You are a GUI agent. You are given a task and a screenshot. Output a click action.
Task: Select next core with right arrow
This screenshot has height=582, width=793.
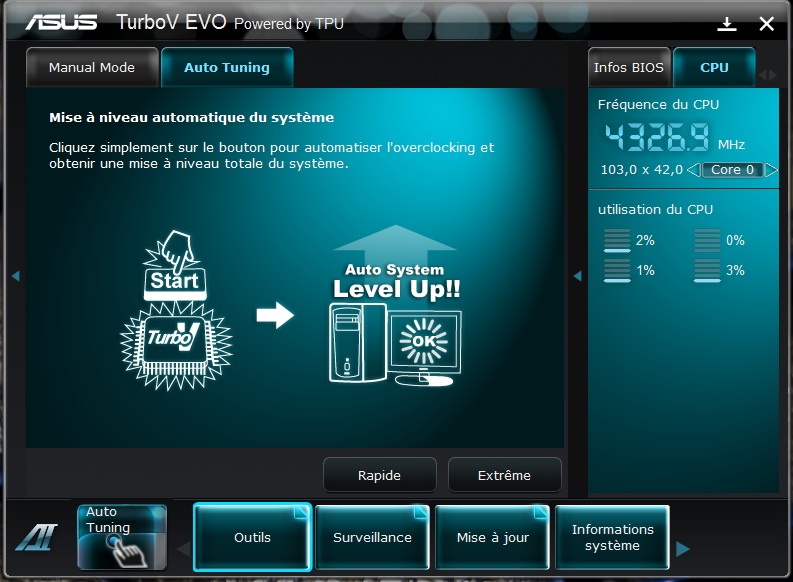[x=771, y=170]
